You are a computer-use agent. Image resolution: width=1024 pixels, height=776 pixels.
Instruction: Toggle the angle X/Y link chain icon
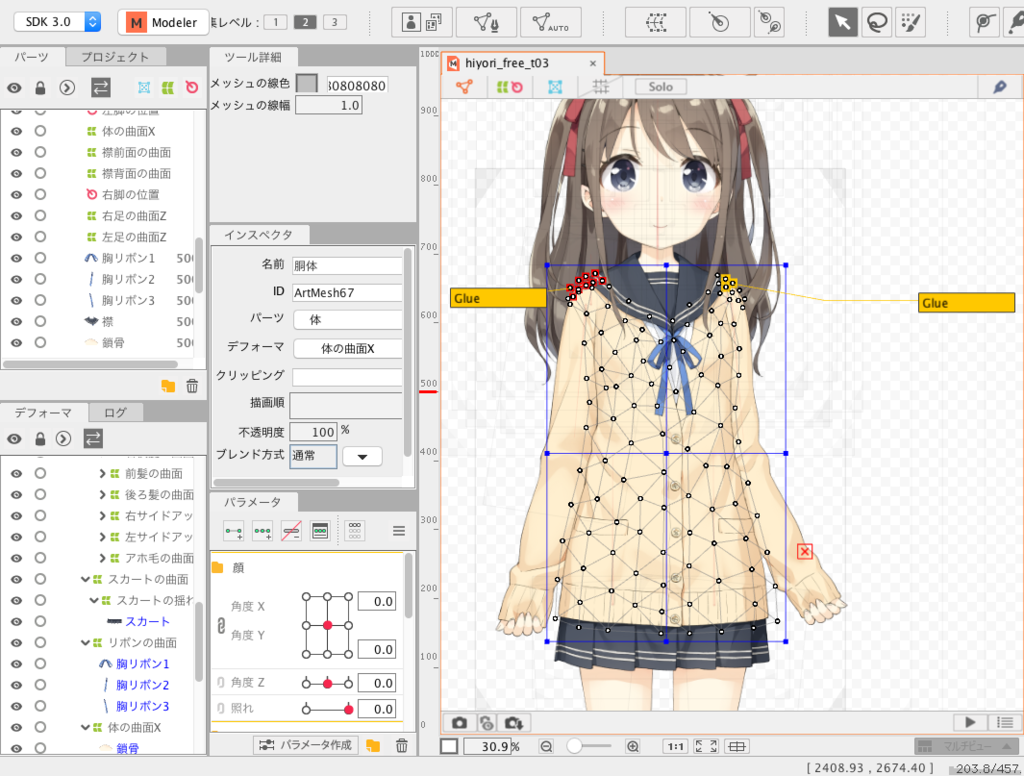(221, 626)
